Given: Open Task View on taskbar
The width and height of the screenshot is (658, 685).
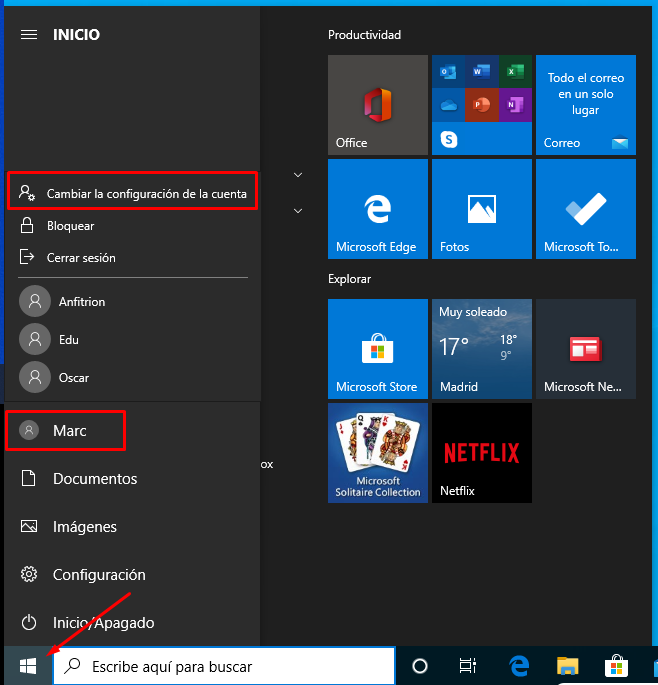Looking at the screenshot, I should click(x=467, y=666).
